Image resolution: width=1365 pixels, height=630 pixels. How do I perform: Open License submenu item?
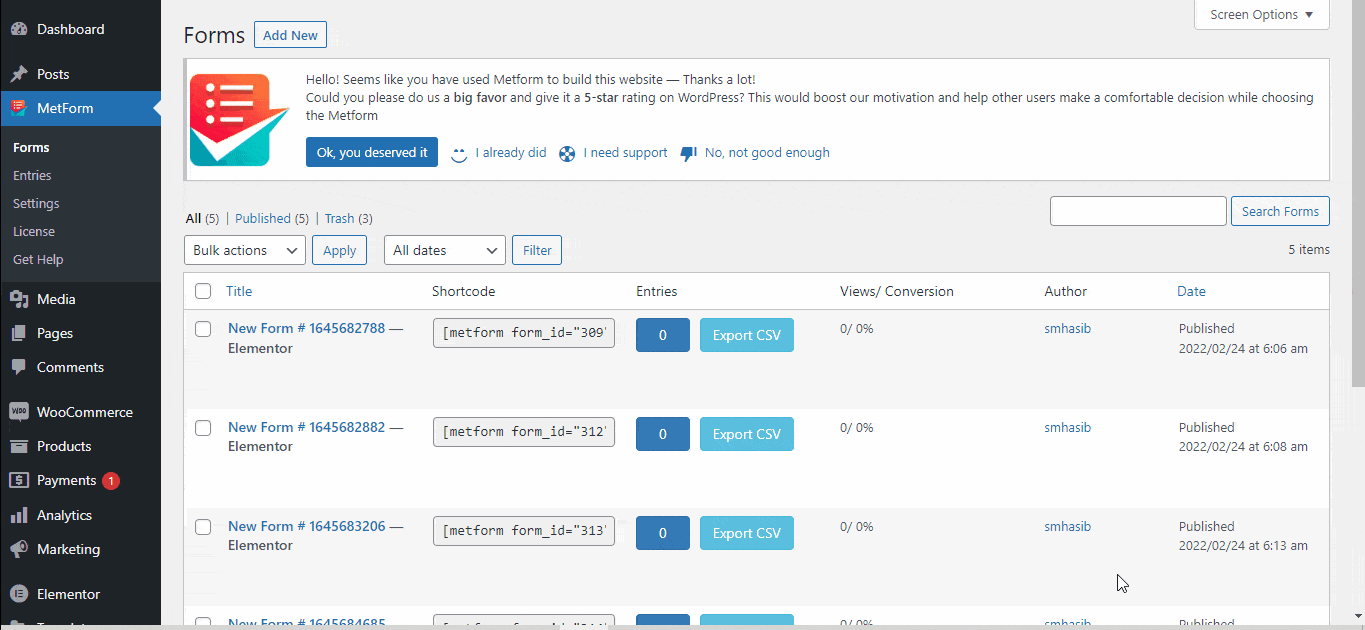(34, 231)
